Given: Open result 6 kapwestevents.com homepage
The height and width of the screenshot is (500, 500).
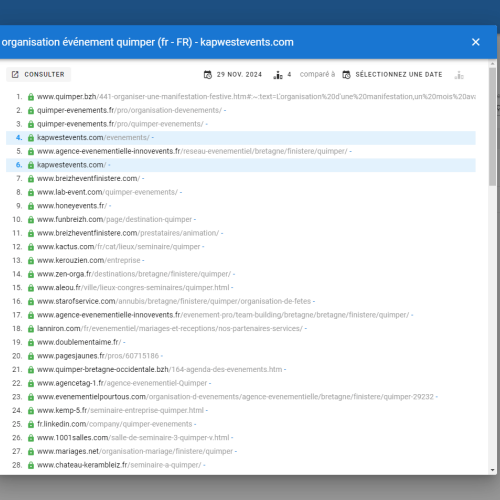Looking at the screenshot, I should (x=72, y=165).
